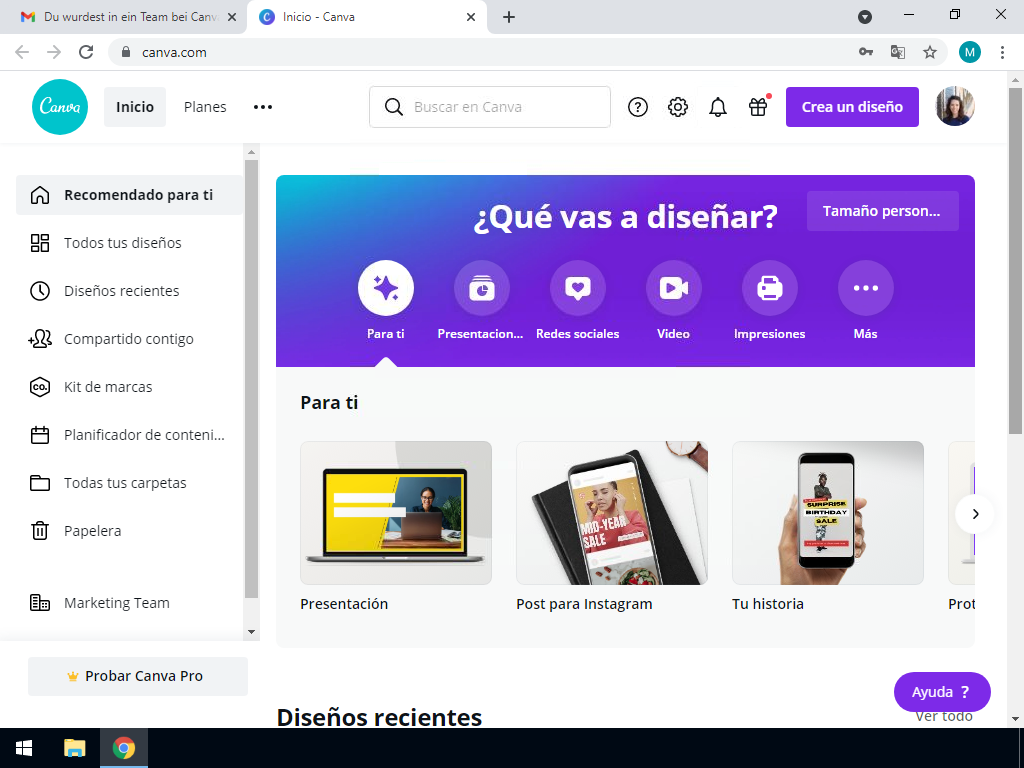Open the notifications bell

(718, 107)
